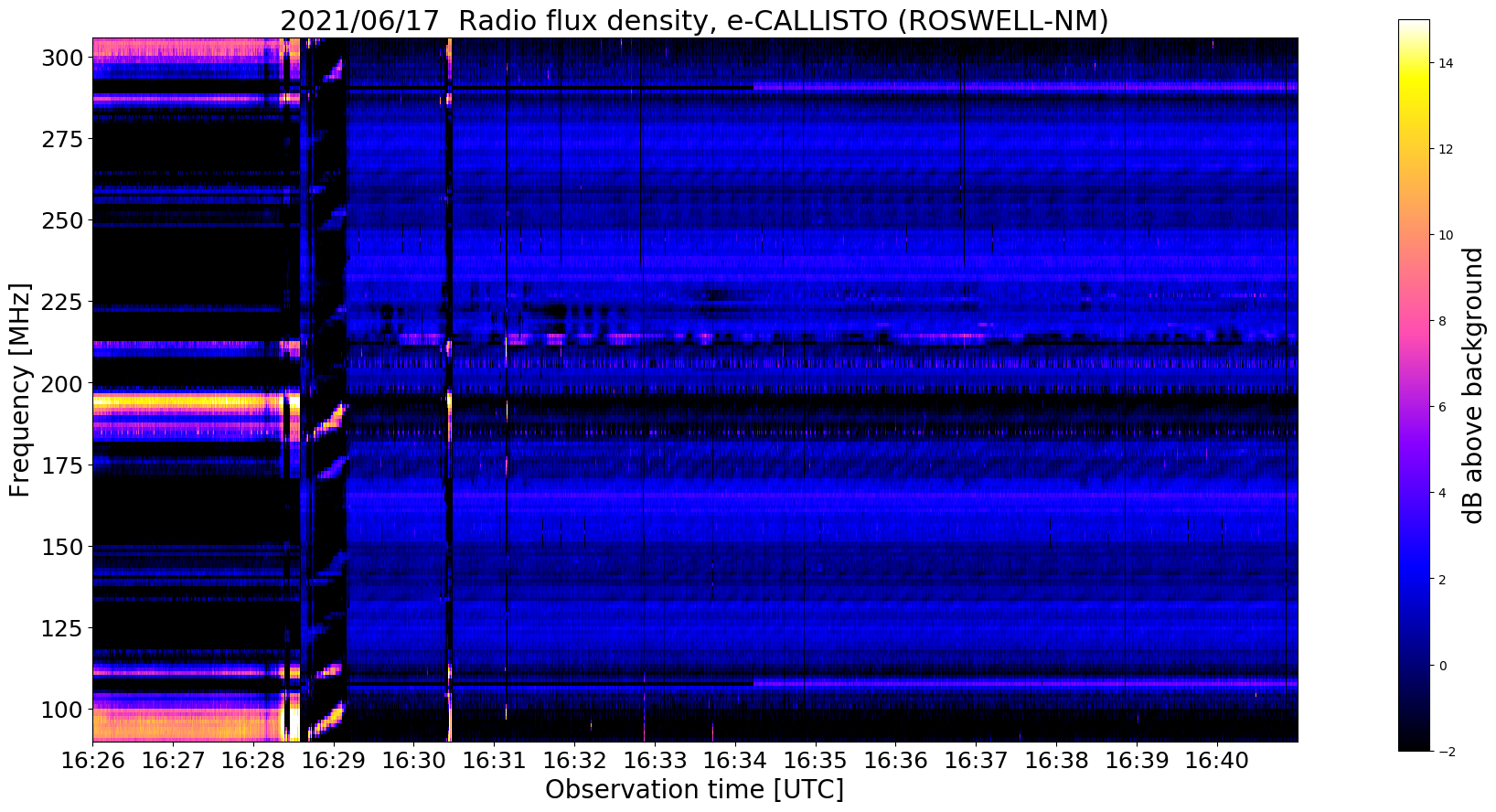This screenshot has width=1496, height=812.
Task: Click the 'Observation time [UTC]' axis label
Action: click(694, 789)
